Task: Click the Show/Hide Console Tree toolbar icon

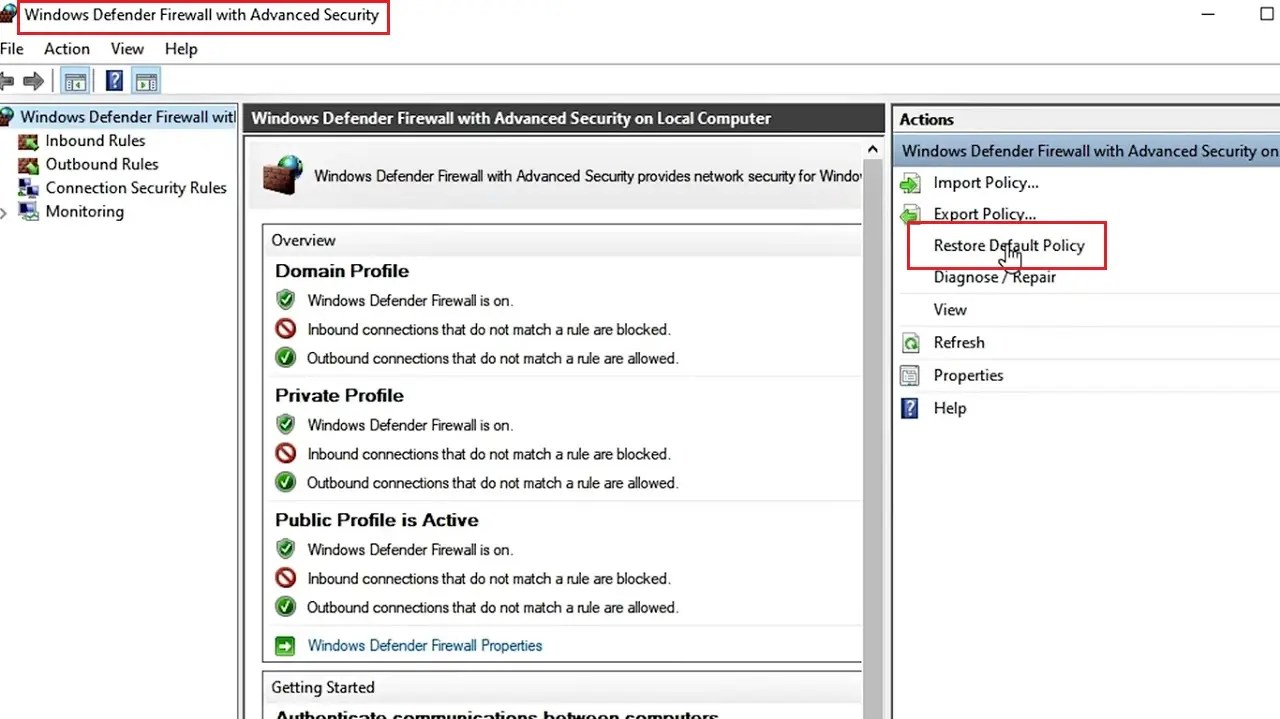Action: pyautogui.click(x=75, y=81)
